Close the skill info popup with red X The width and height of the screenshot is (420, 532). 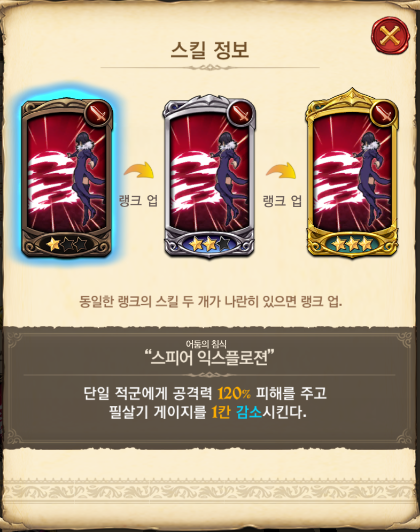(x=390, y=35)
